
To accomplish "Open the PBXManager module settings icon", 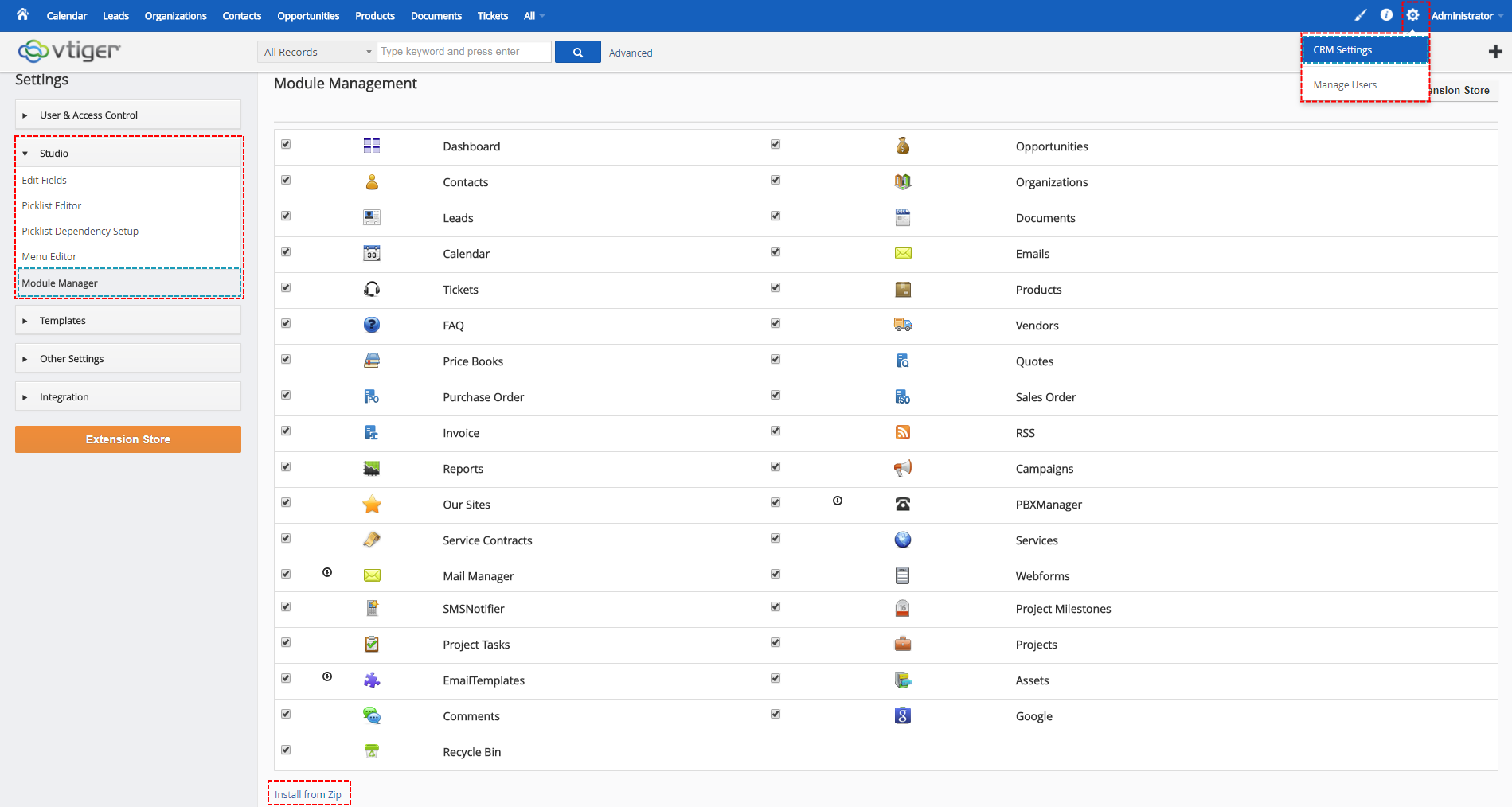I will pos(838,501).
